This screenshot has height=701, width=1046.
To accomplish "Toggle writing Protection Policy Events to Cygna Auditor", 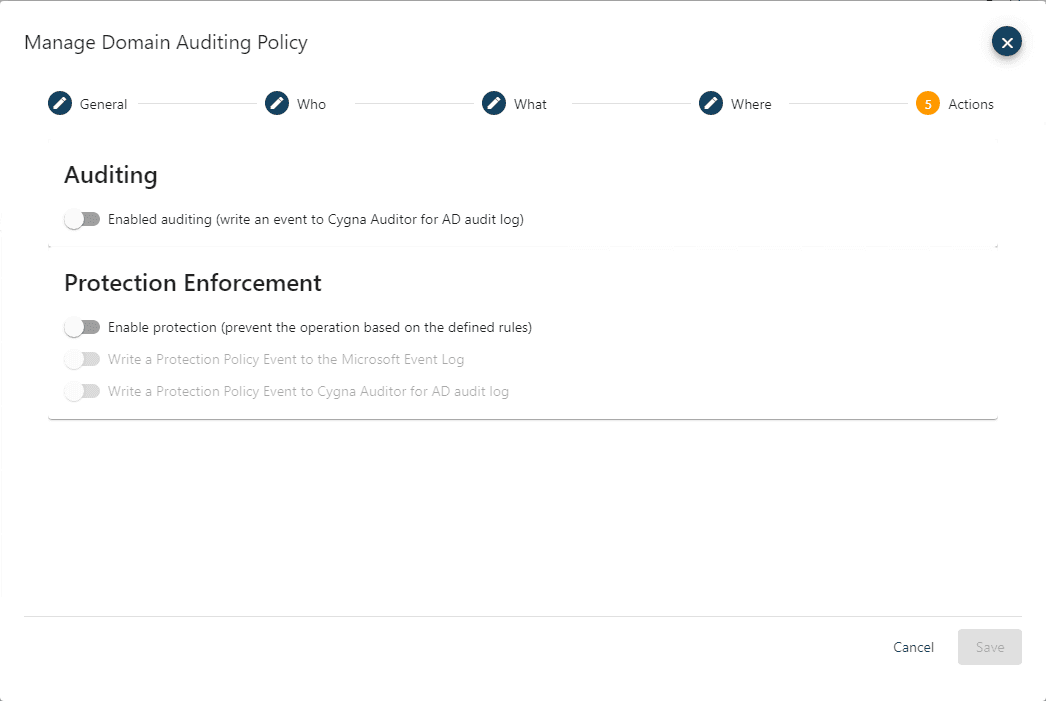I will point(82,391).
